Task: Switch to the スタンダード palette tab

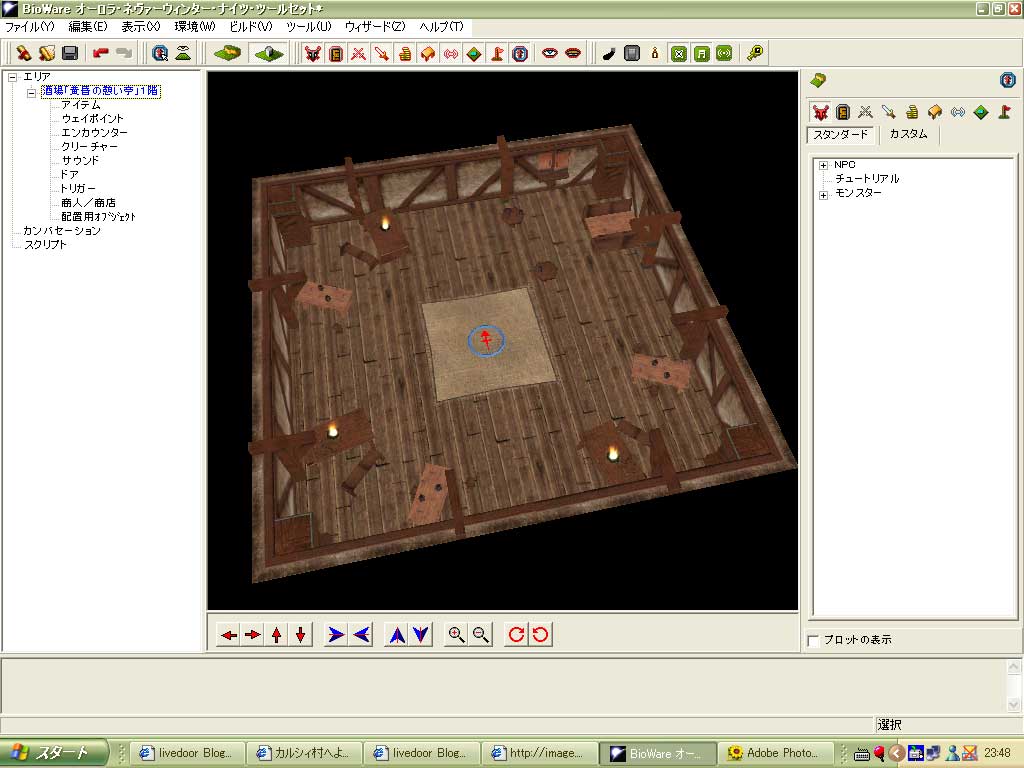Action: [840, 135]
